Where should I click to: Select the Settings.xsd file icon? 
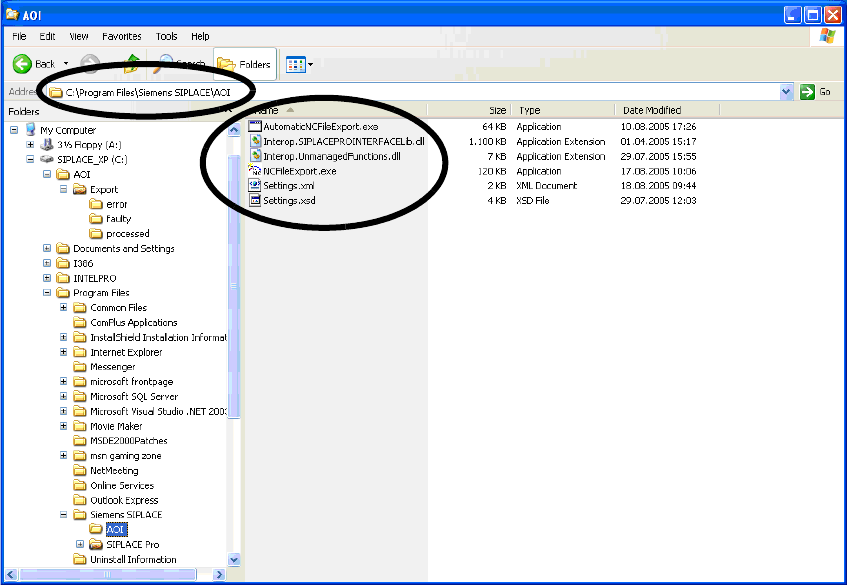click(x=255, y=201)
